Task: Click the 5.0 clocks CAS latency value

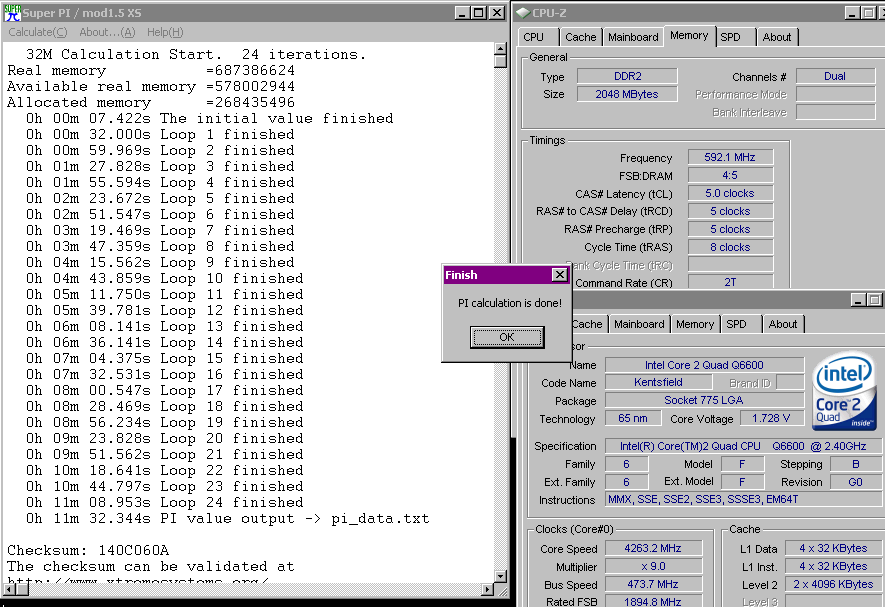Action: [x=730, y=193]
